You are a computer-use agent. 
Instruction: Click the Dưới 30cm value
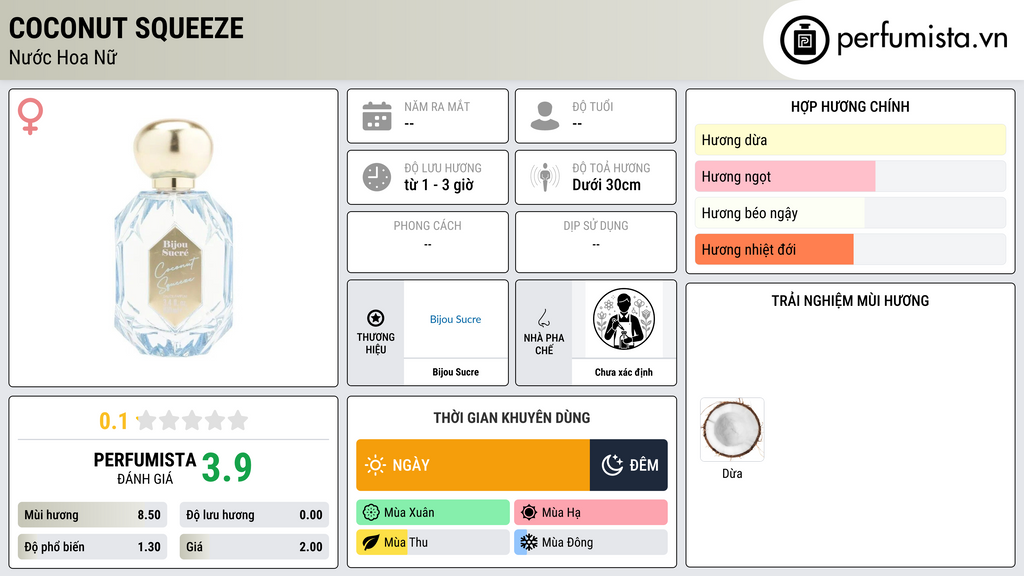pos(607,185)
